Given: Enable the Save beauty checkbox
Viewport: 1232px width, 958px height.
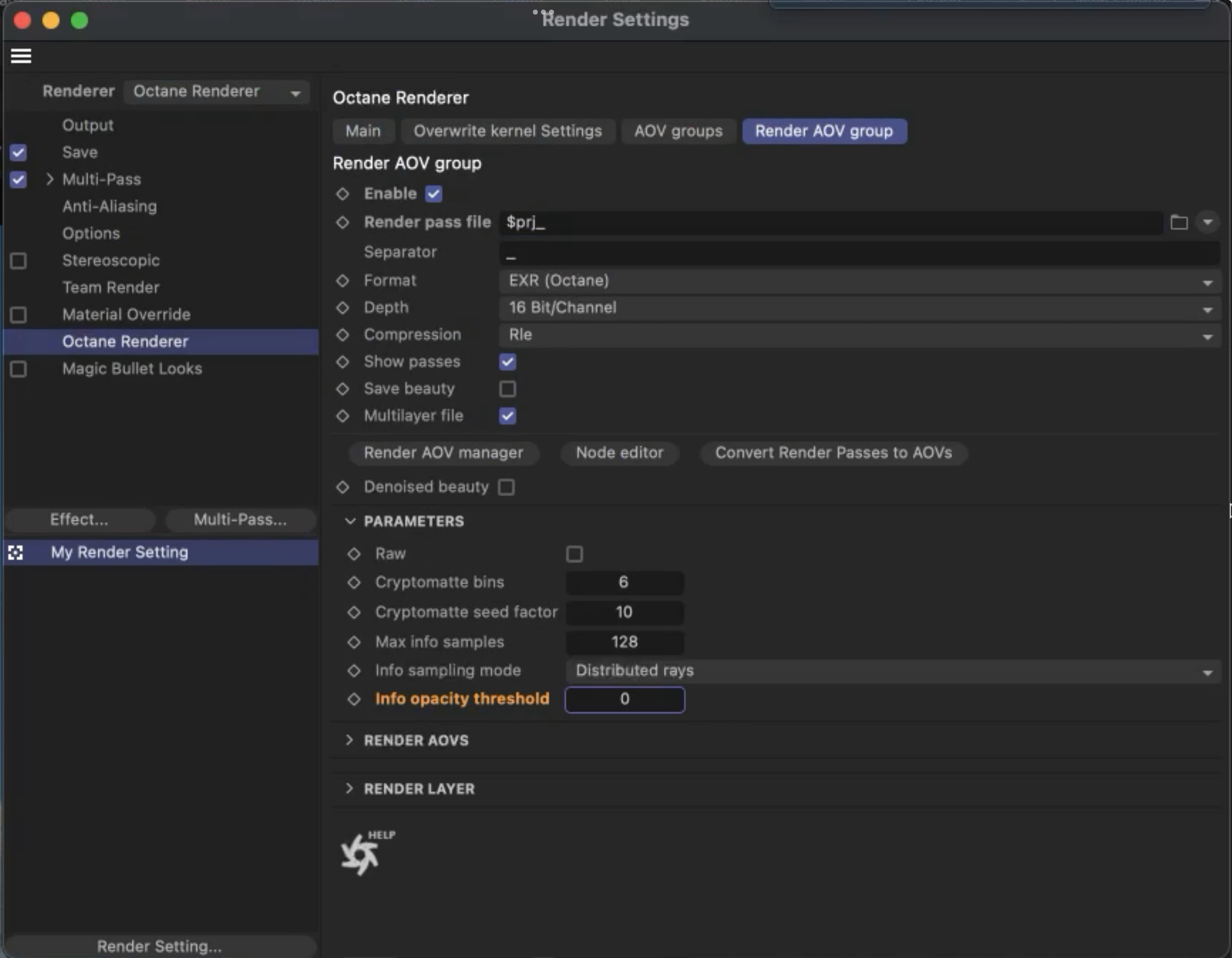Looking at the screenshot, I should [507, 389].
